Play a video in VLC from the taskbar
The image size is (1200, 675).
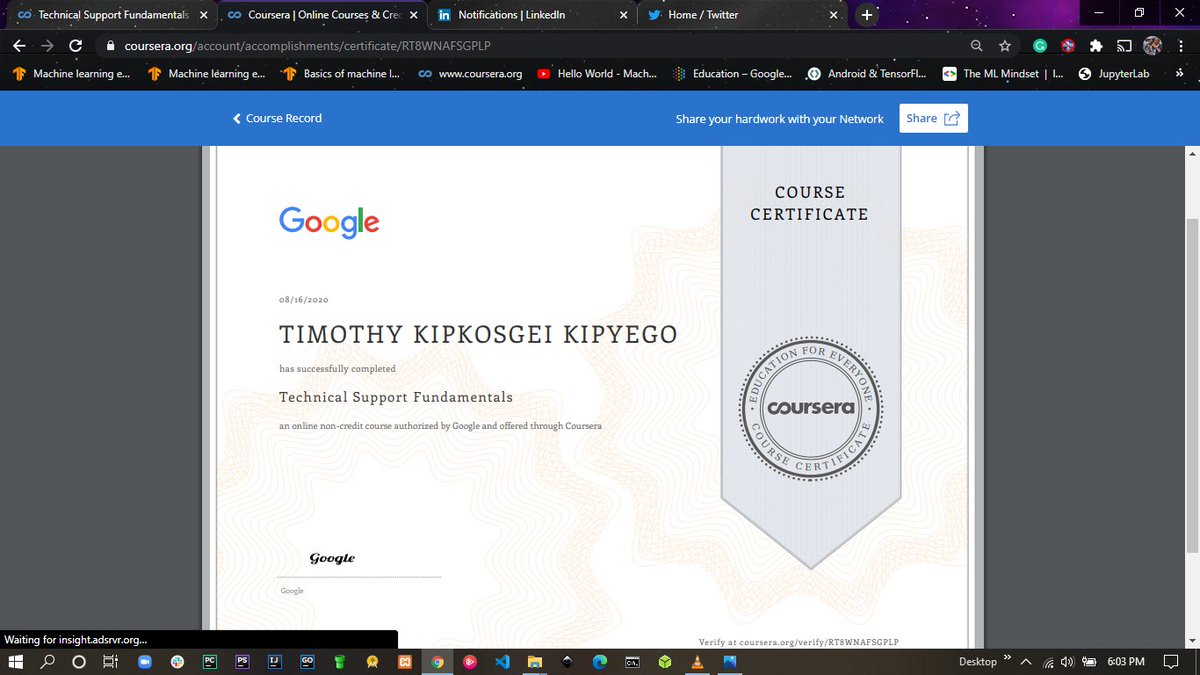click(x=696, y=661)
